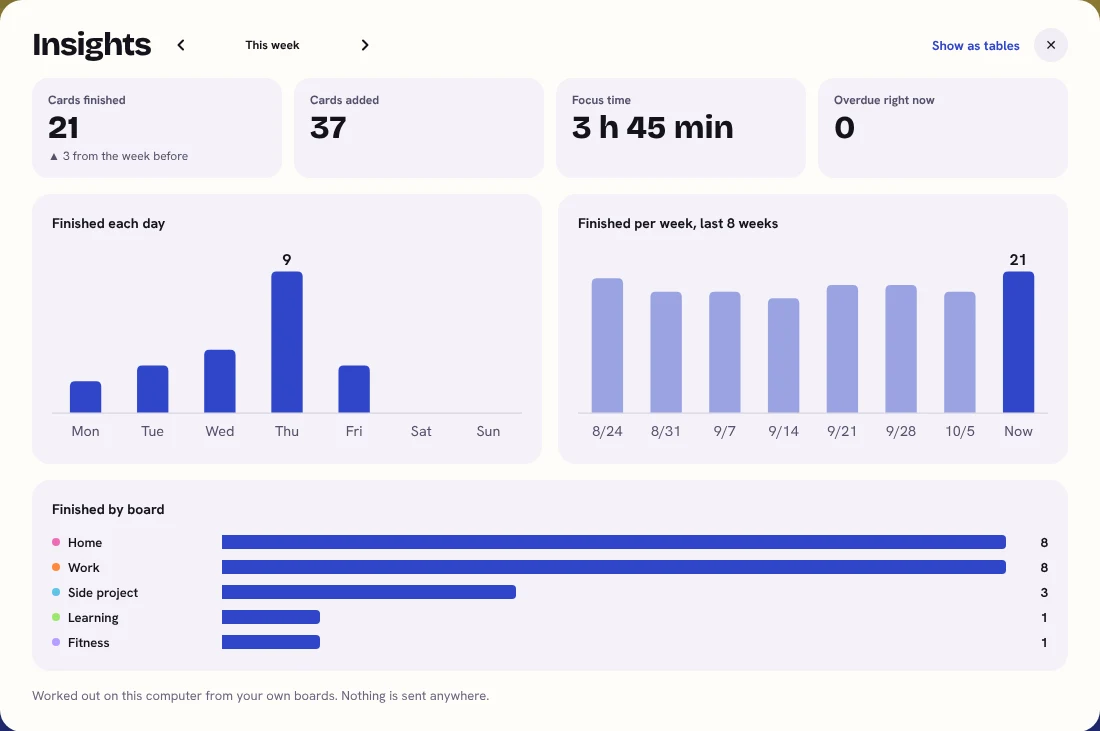The width and height of the screenshot is (1100, 731).
Task: Click the pink Home board color dot
Action: (x=56, y=542)
